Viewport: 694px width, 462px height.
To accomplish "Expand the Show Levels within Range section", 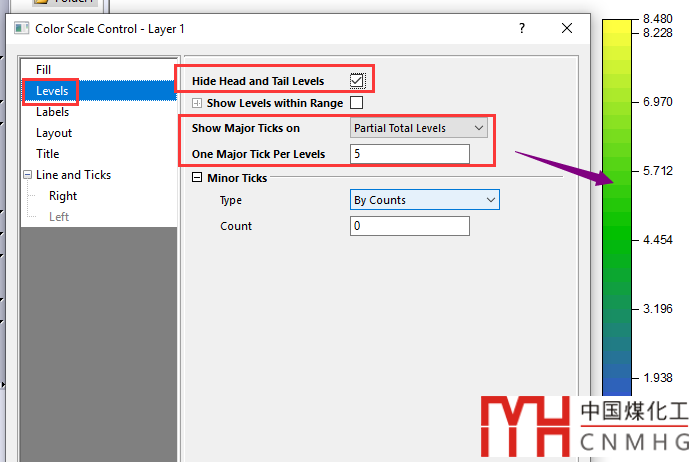I will pyautogui.click(x=197, y=103).
